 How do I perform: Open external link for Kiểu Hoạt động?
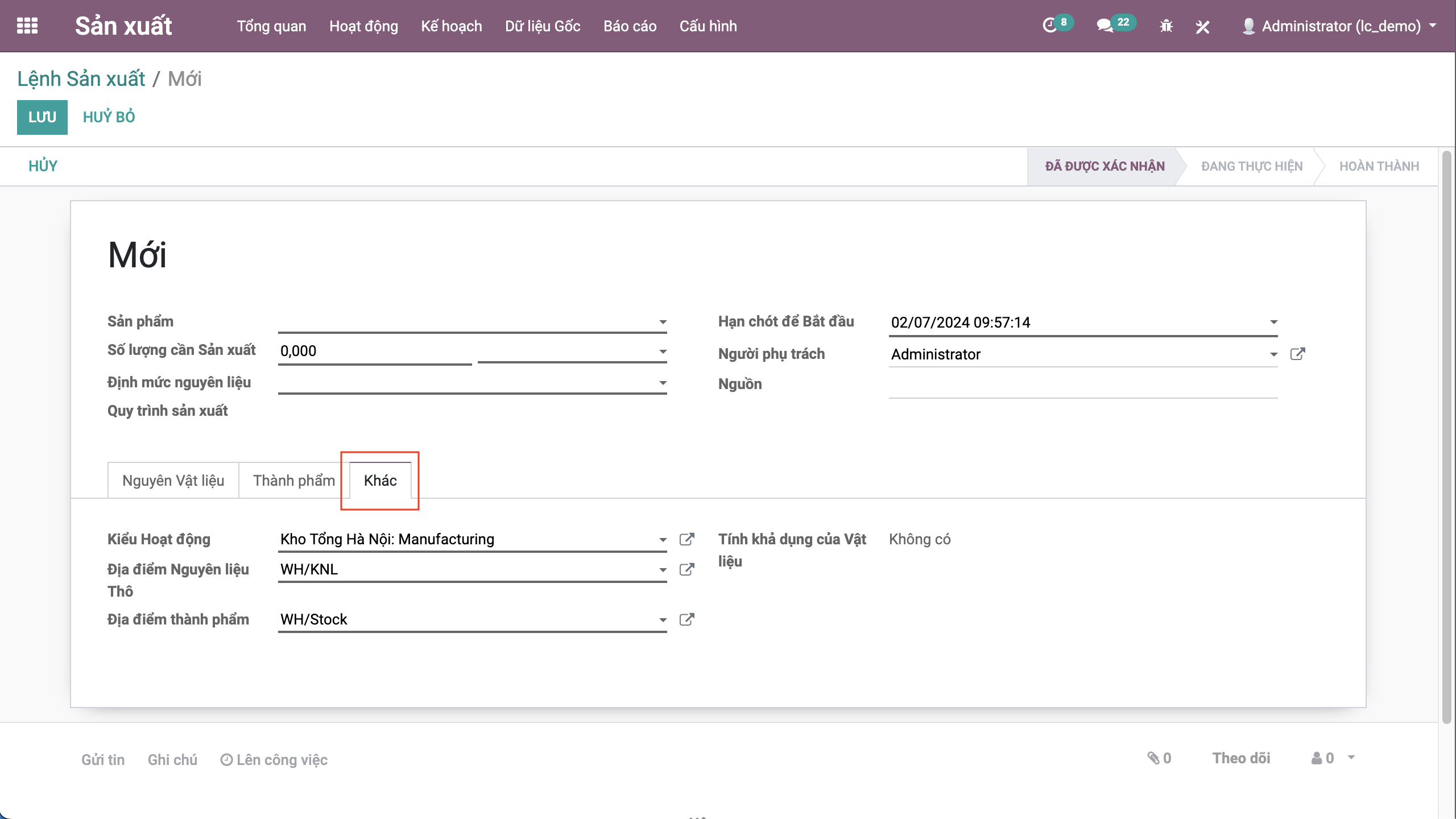pyautogui.click(x=687, y=539)
